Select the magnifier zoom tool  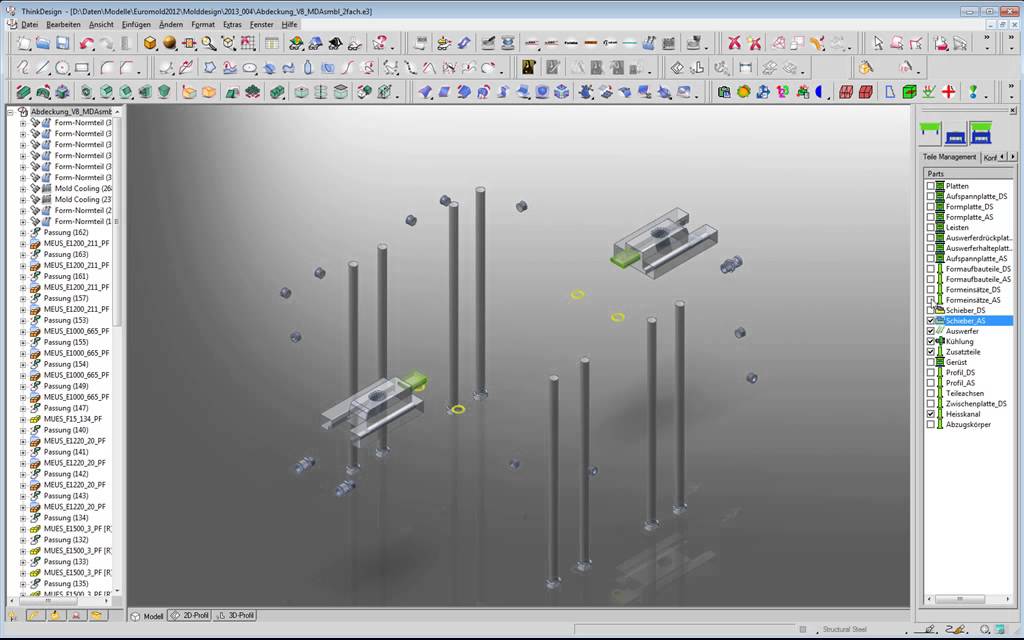click(x=209, y=44)
